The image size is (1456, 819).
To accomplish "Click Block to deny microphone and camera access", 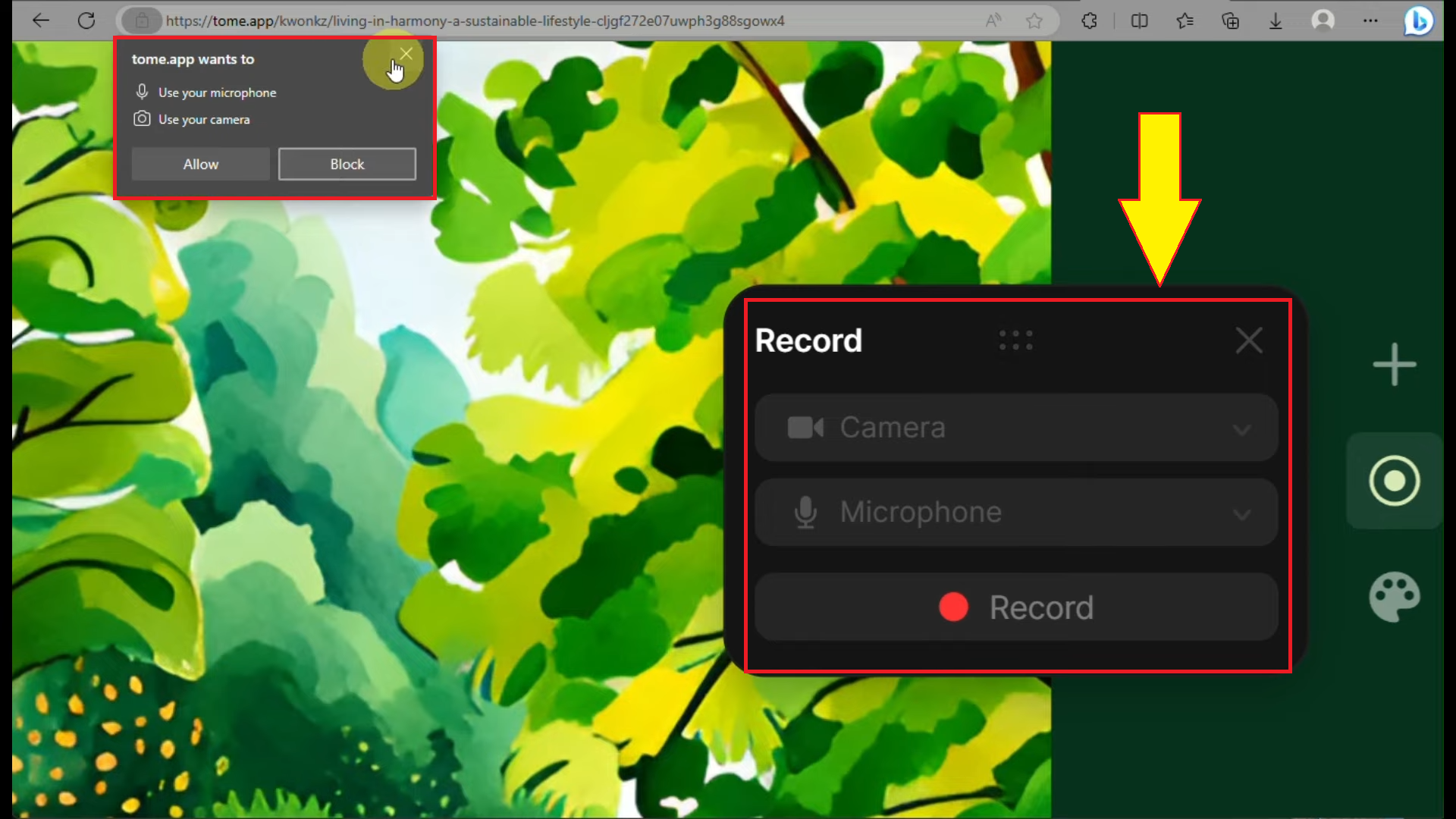I will (x=347, y=164).
